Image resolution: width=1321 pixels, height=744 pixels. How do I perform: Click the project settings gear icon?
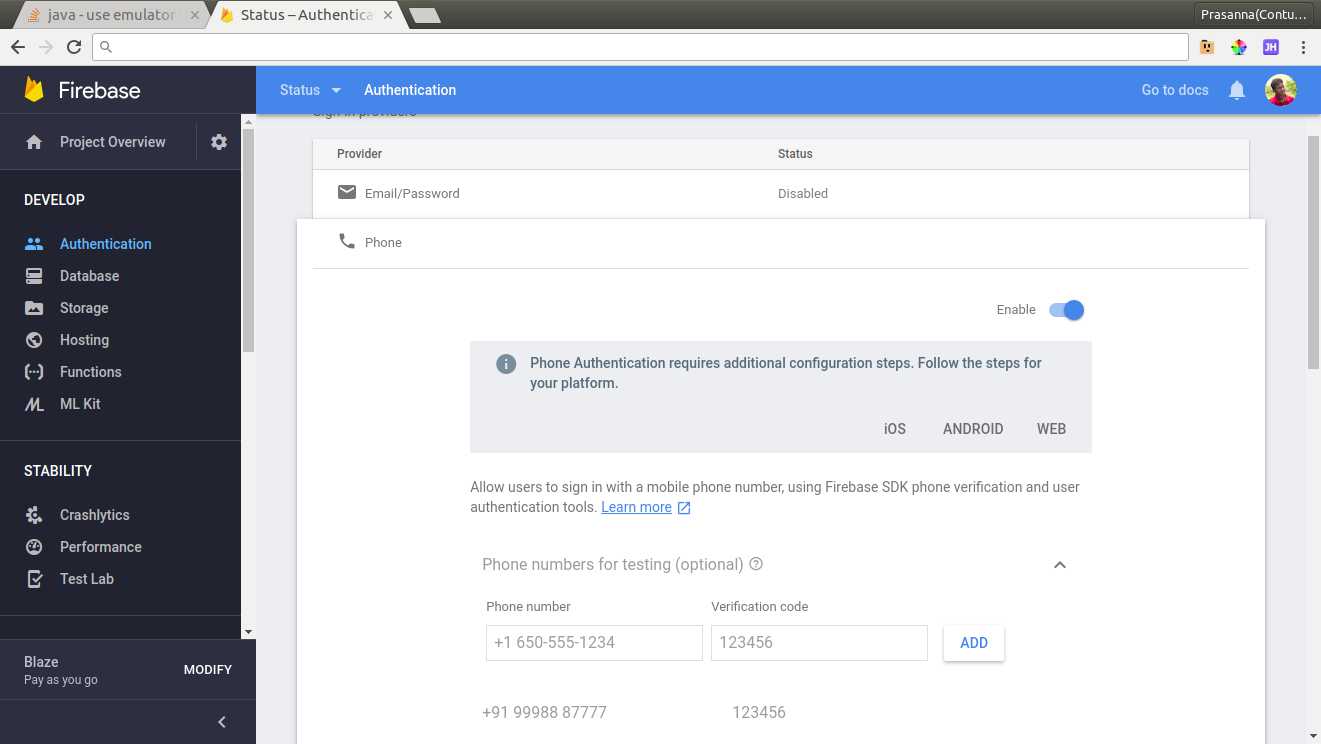point(219,142)
